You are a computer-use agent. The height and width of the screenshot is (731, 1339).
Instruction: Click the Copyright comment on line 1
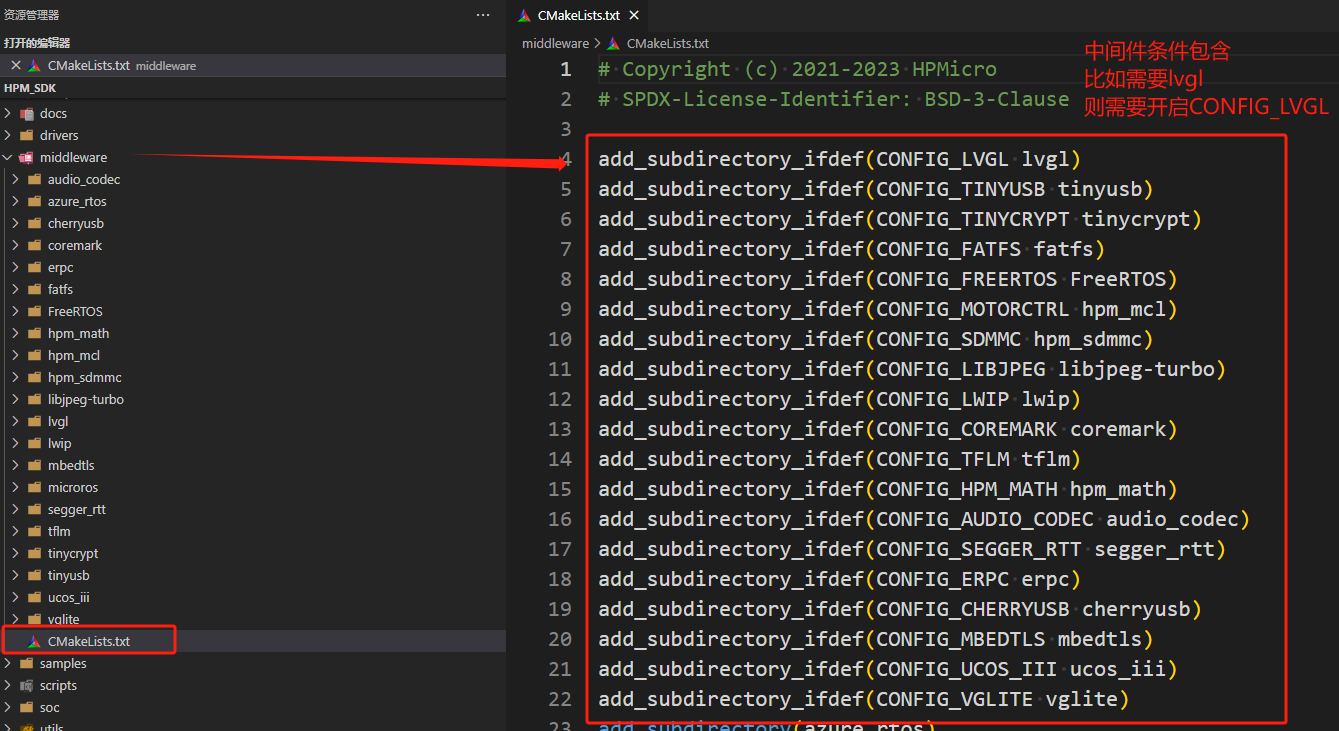pyautogui.click(x=797, y=69)
